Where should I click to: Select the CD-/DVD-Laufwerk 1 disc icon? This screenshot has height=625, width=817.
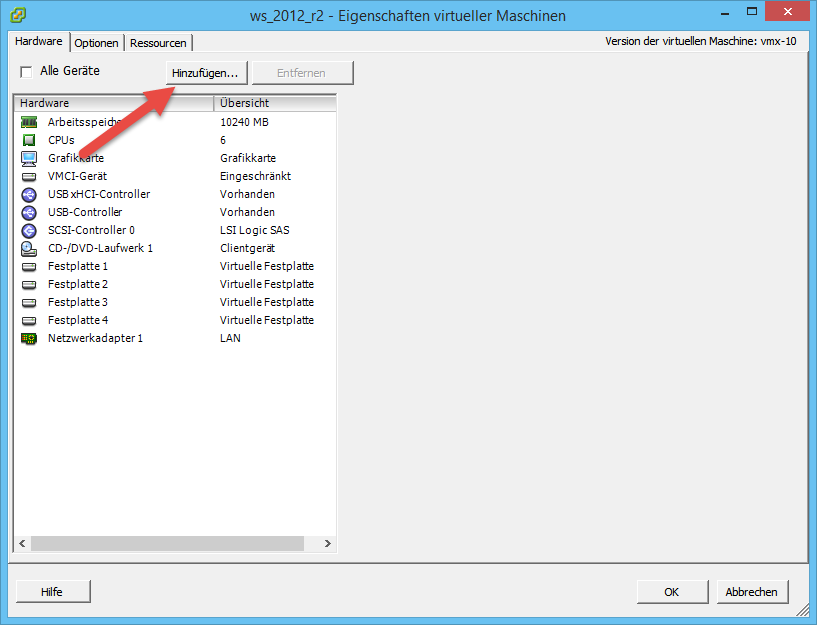(29, 248)
